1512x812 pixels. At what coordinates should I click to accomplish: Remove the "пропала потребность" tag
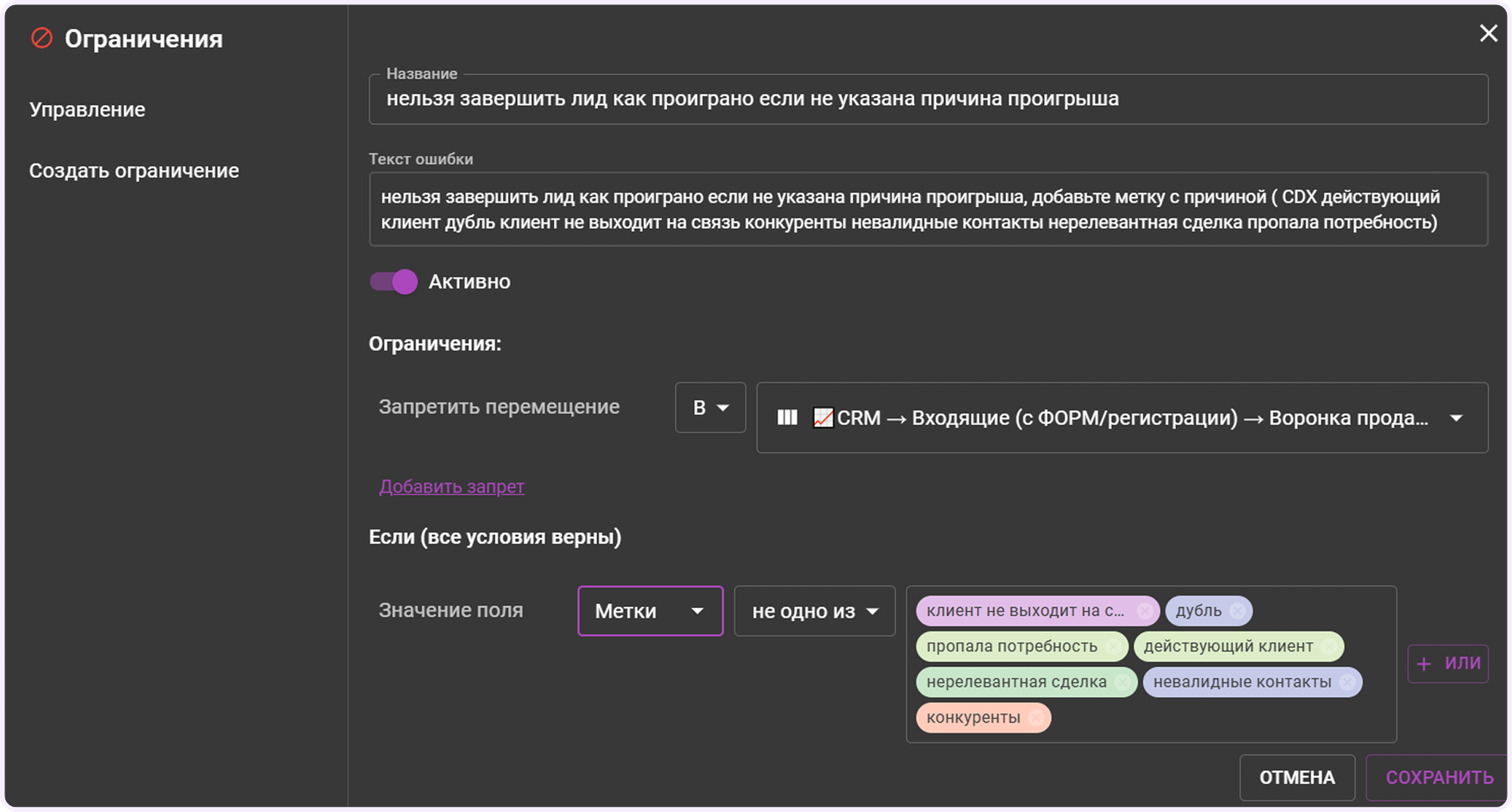point(1113,646)
